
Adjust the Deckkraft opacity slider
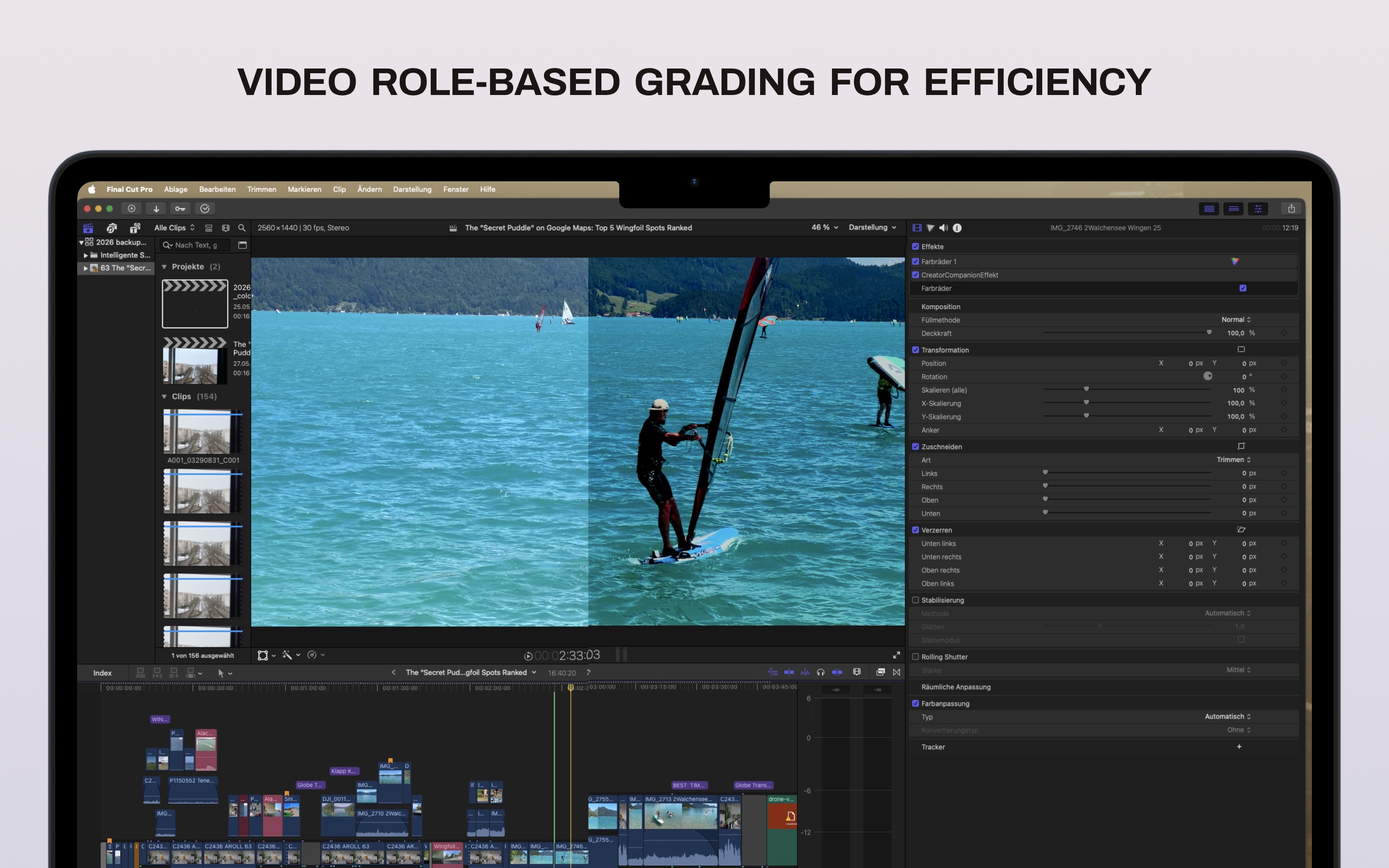point(1127,333)
